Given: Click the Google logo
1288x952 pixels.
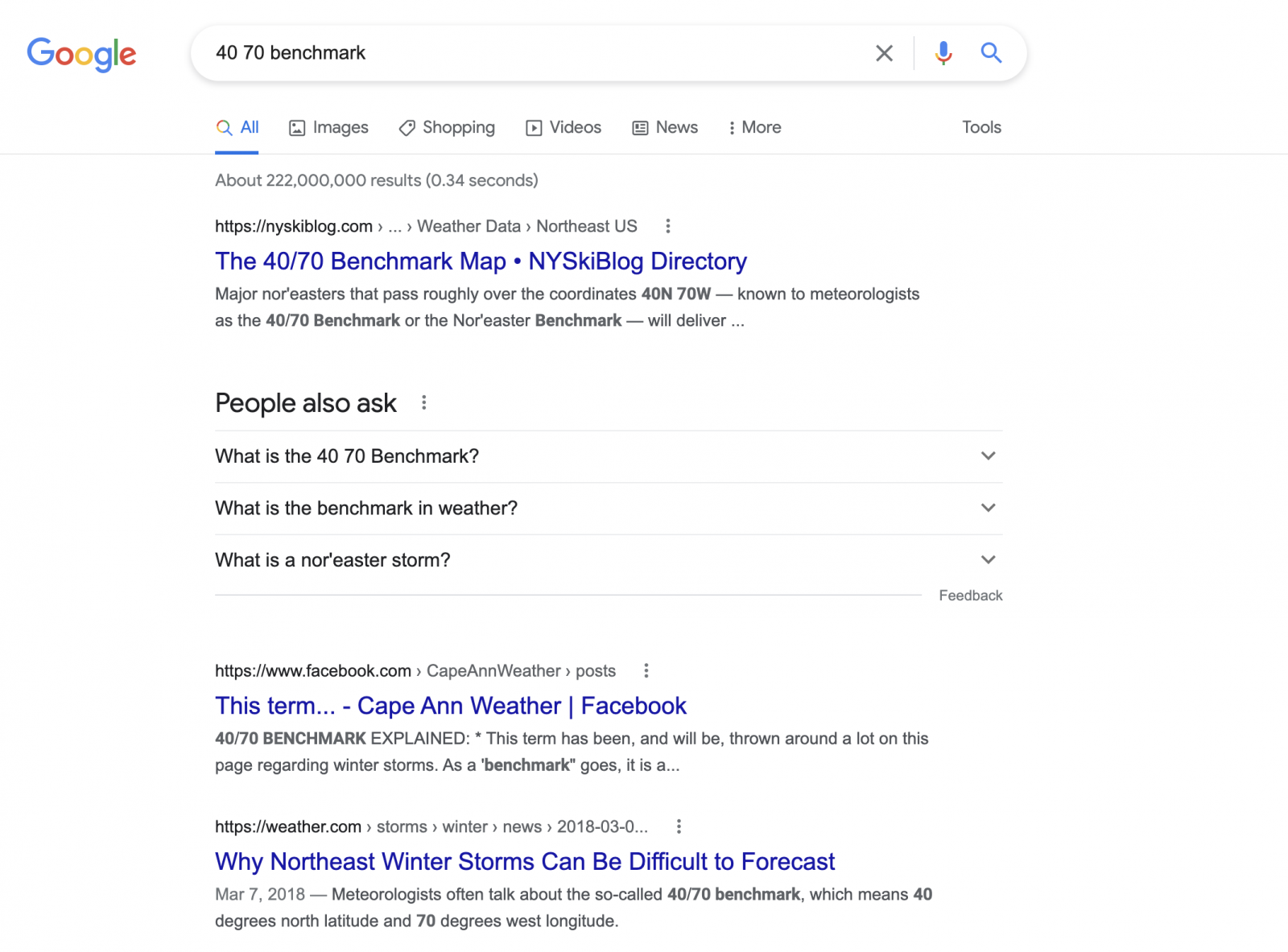Looking at the screenshot, I should [x=81, y=54].
